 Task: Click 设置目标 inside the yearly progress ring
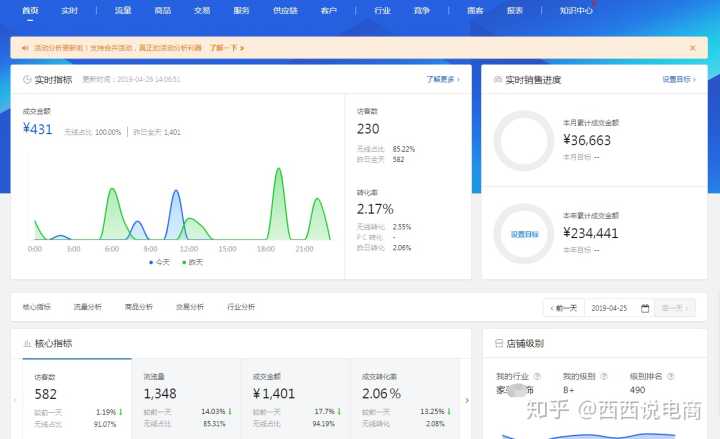[524, 233]
